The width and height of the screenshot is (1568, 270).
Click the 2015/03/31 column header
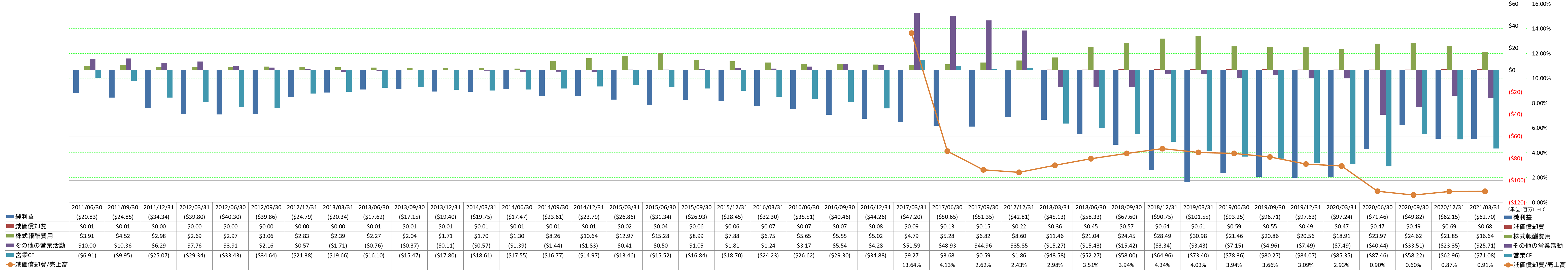(x=625, y=207)
